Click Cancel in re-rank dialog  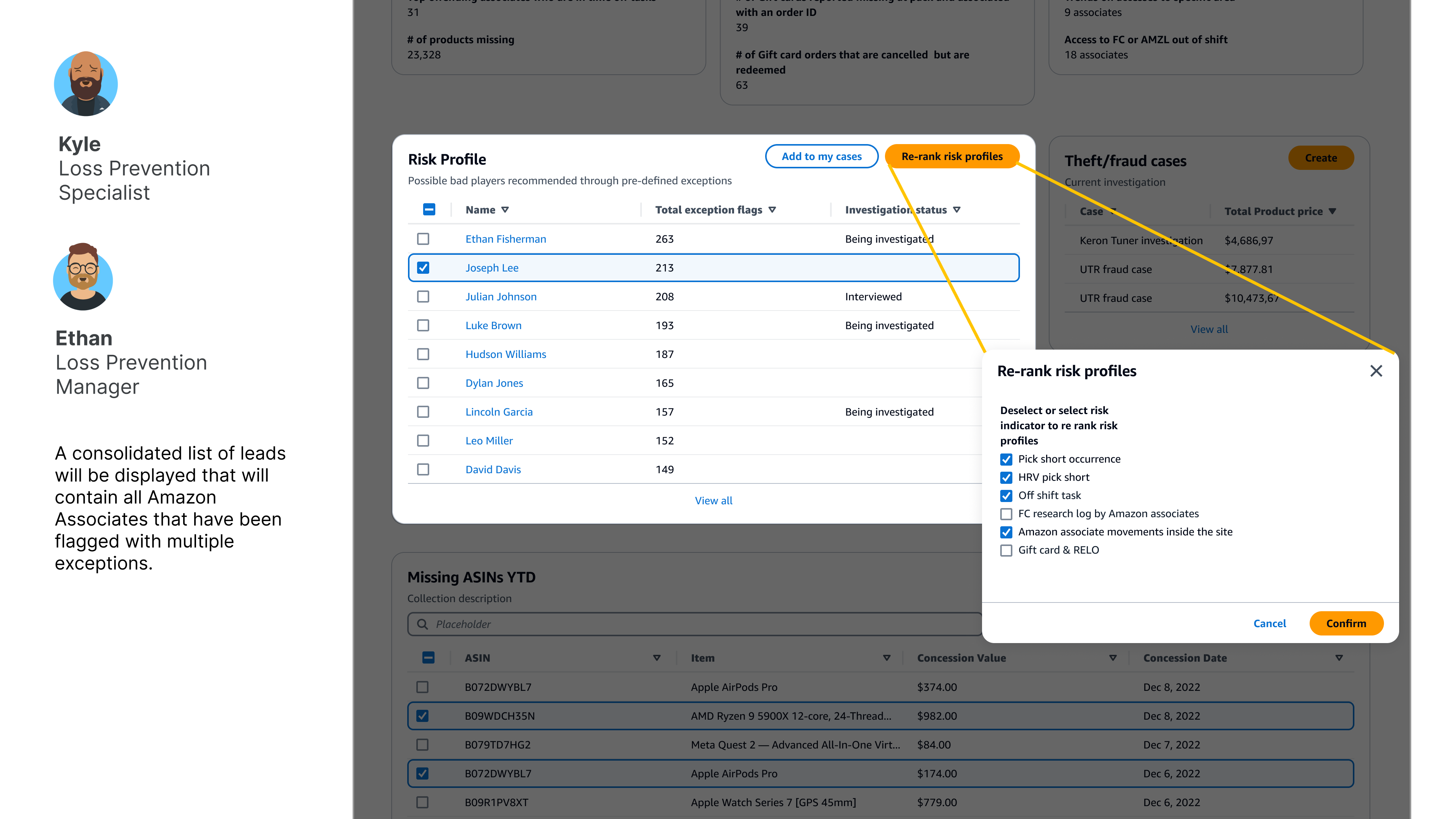[x=1269, y=623]
